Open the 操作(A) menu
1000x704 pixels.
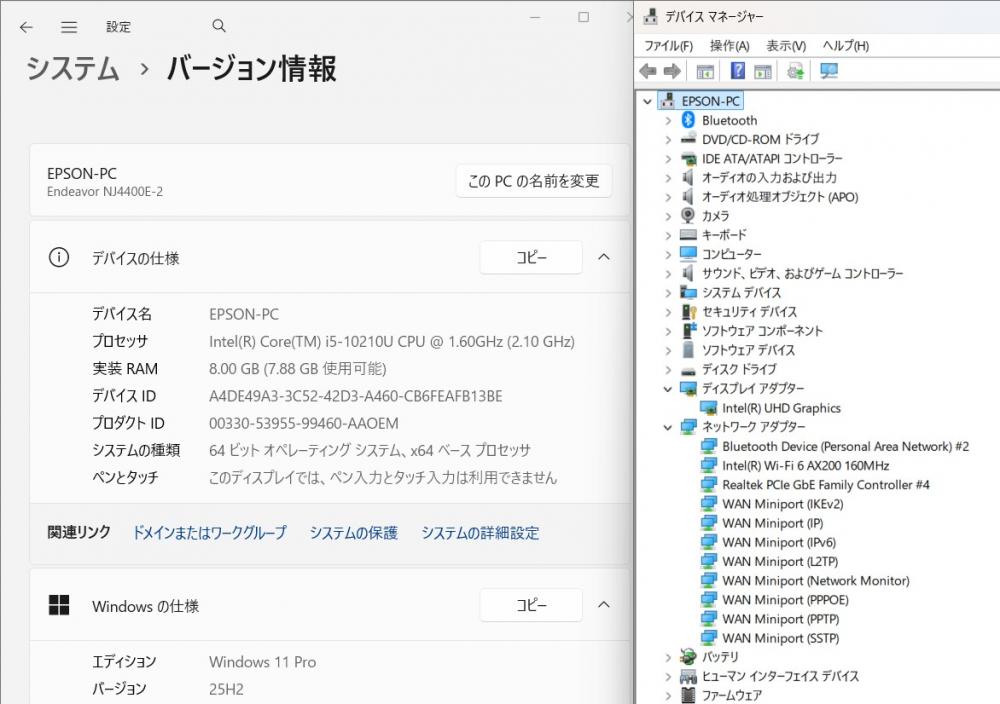coord(729,46)
